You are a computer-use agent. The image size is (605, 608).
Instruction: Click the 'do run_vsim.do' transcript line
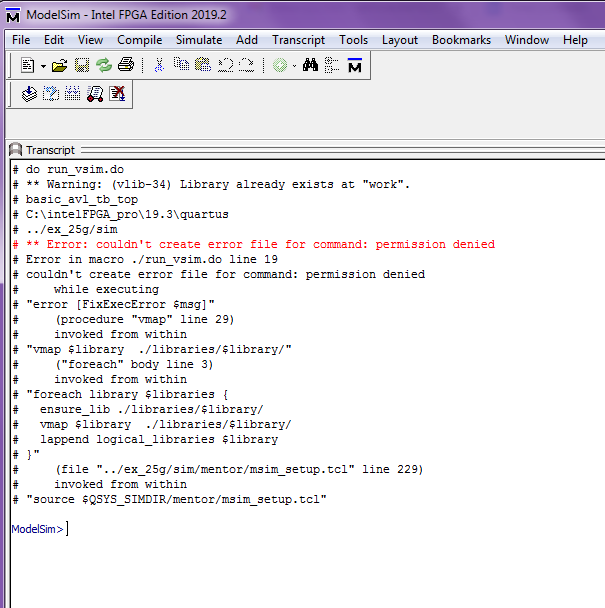[x=68, y=169]
